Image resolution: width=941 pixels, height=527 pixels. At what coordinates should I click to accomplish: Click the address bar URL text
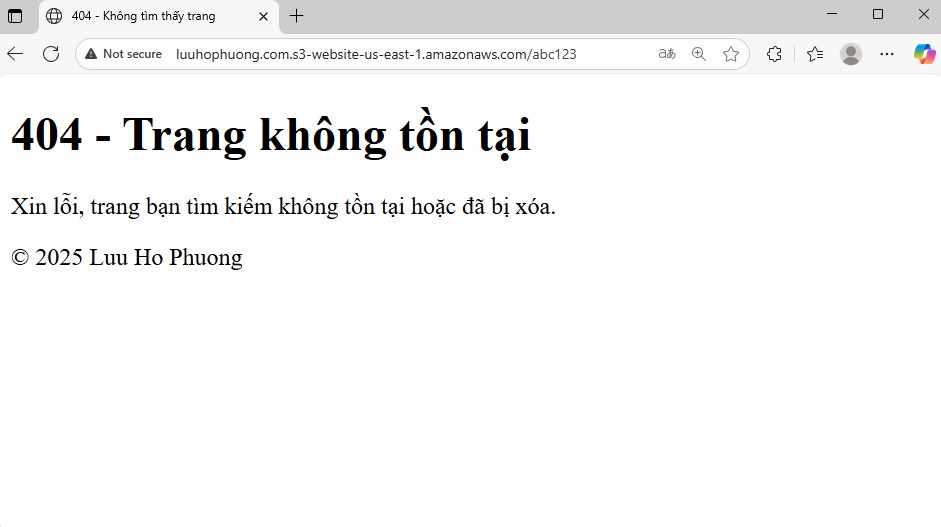click(x=376, y=54)
